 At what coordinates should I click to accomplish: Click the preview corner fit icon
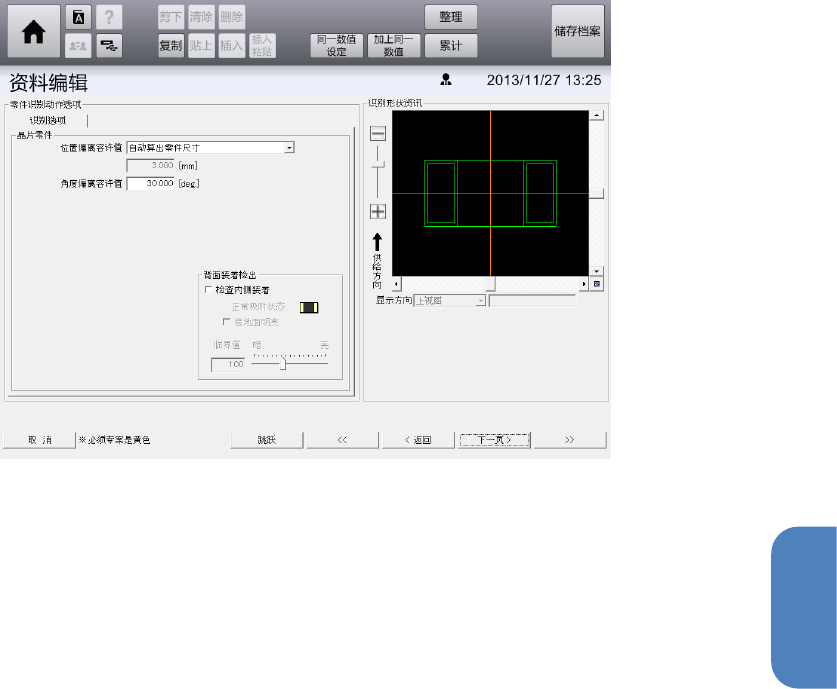tap(597, 284)
